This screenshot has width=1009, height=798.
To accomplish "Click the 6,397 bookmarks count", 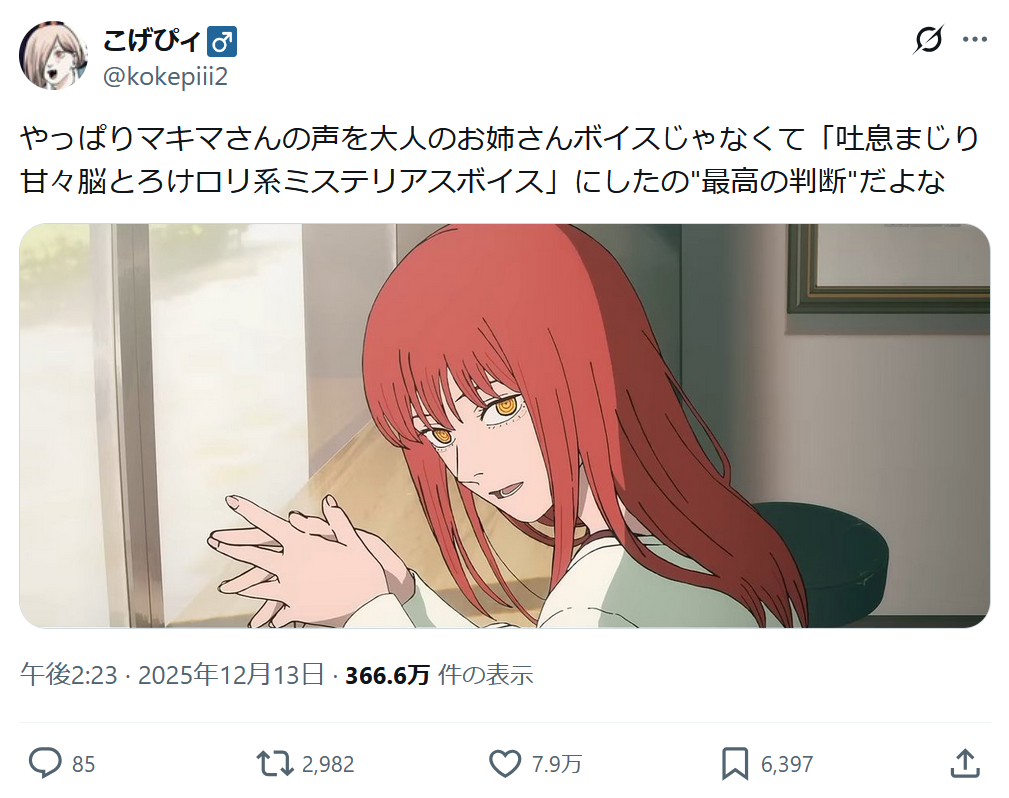I will tap(787, 765).
